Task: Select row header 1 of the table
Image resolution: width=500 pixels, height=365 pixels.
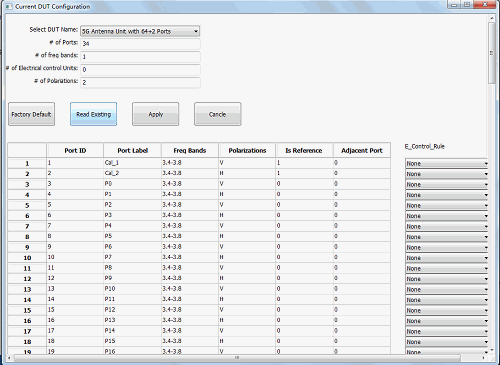Action: [27, 163]
